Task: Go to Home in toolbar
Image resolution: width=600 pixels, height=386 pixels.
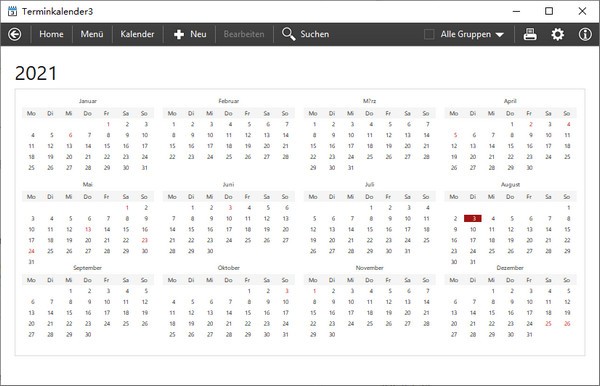Action: pyautogui.click(x=51, y=34)
